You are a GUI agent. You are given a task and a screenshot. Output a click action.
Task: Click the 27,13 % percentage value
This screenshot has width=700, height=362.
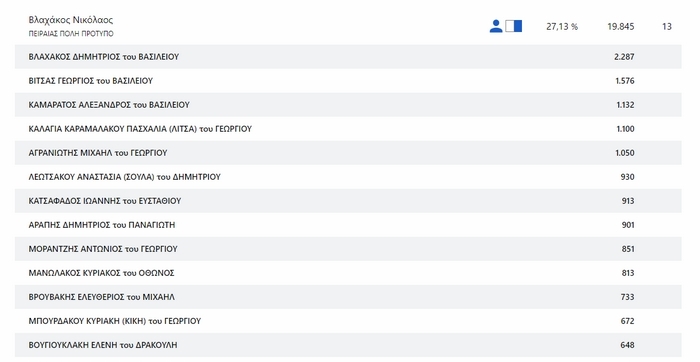(562, 26)
